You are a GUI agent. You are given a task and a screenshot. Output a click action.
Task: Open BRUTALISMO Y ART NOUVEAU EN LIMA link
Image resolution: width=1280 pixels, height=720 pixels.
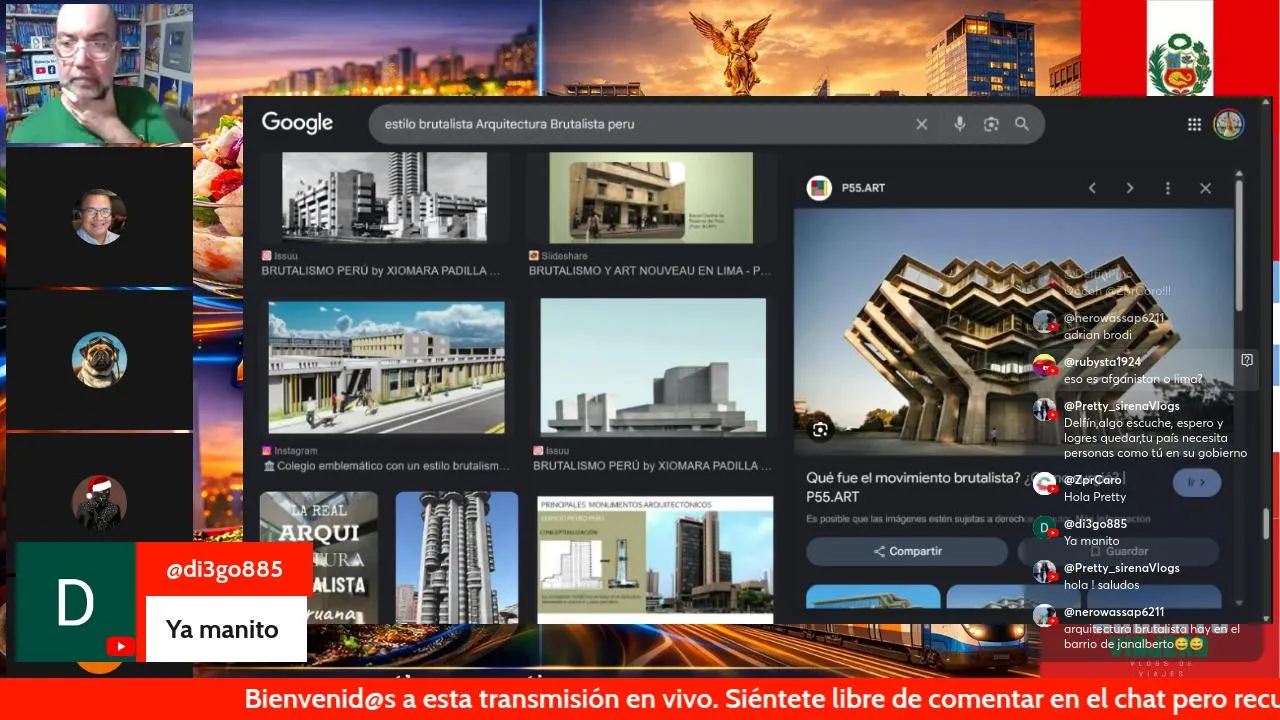650,271
